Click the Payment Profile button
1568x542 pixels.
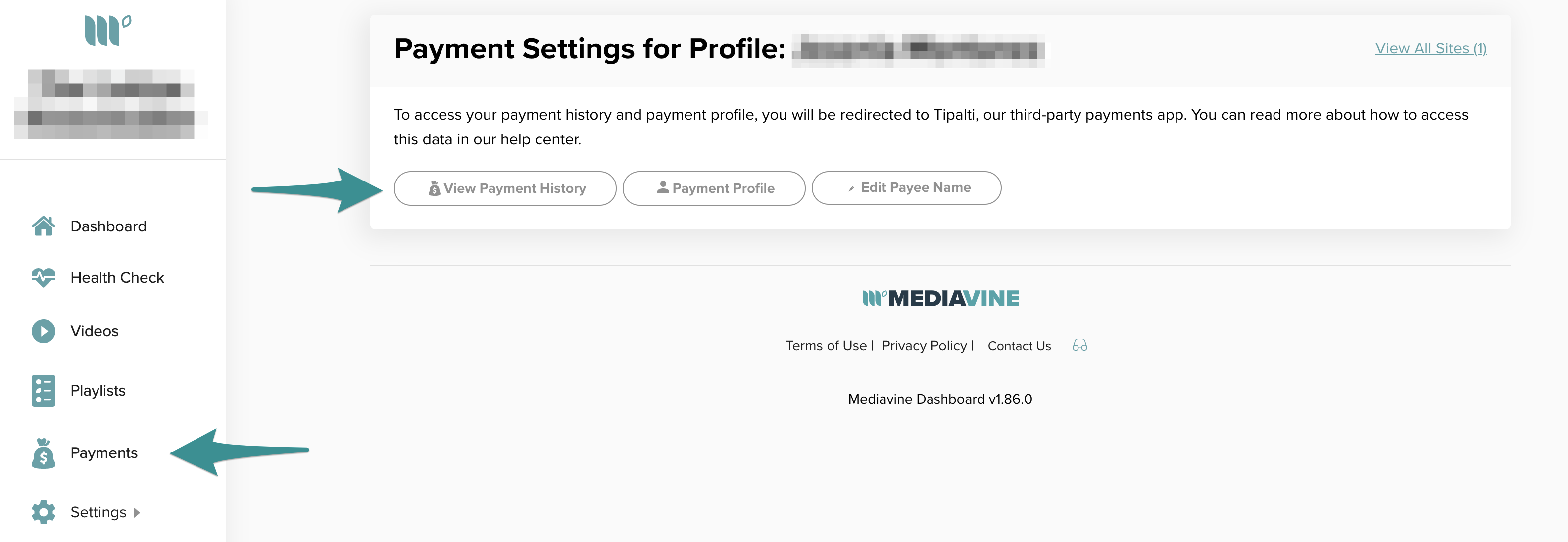coord(713,187)
